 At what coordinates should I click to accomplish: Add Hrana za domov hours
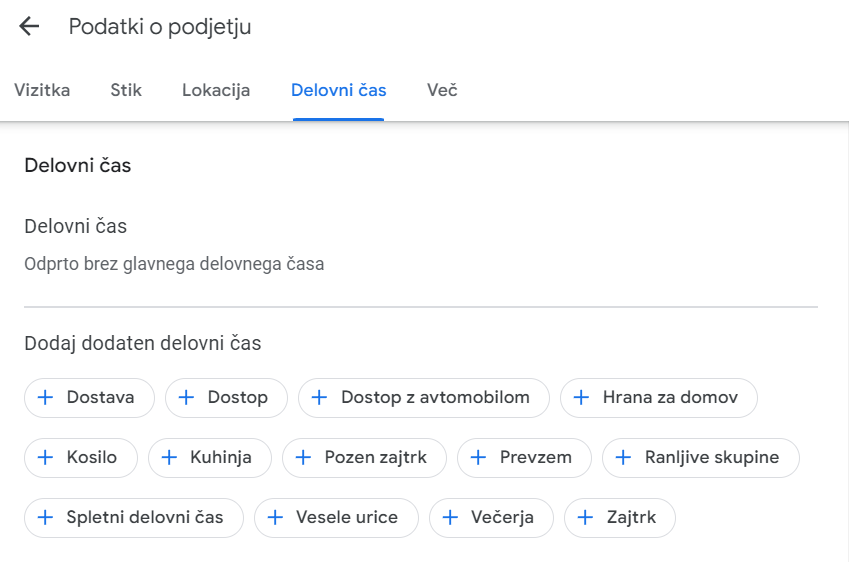[659, 397]
